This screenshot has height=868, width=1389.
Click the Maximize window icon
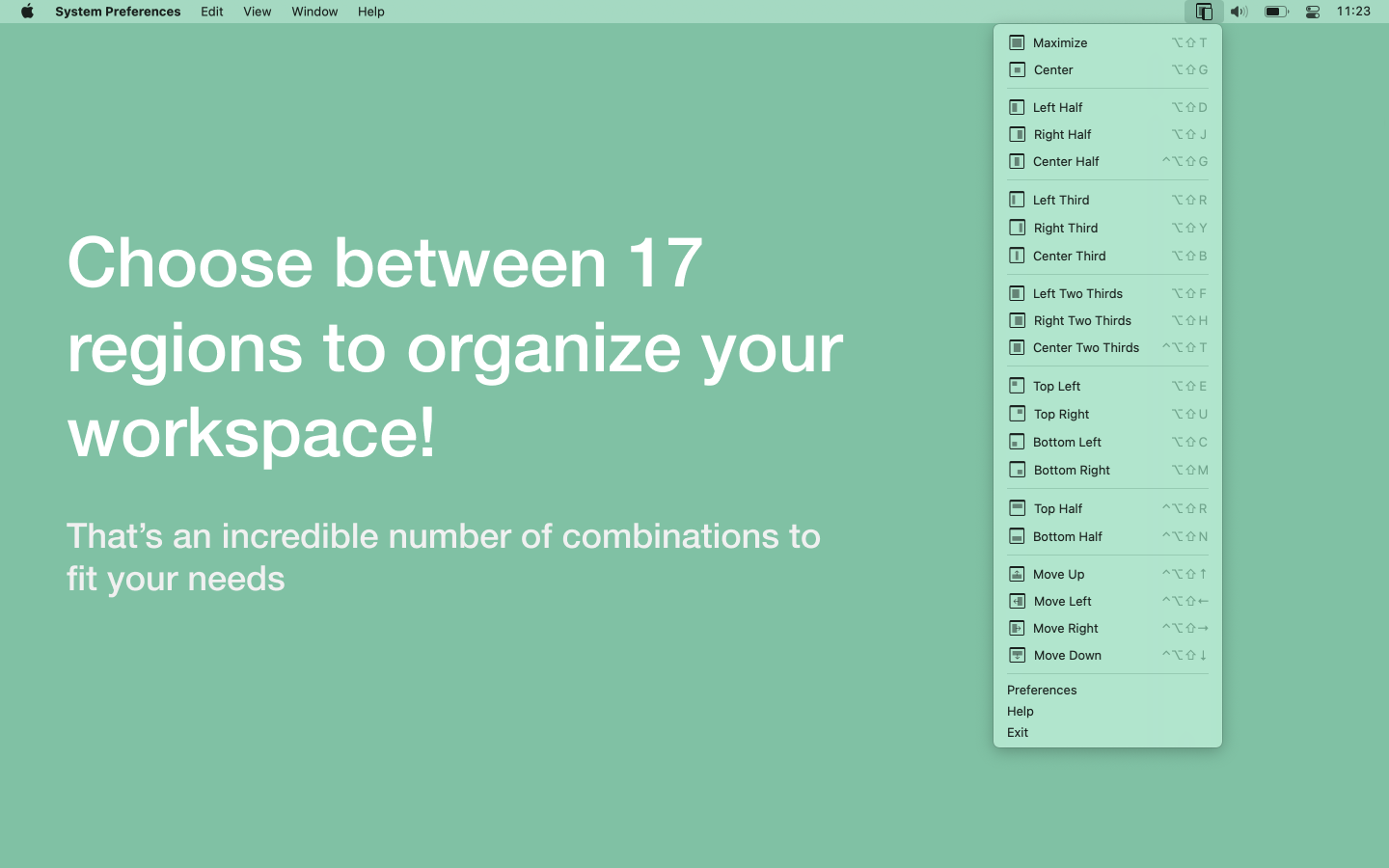point(1017,42)
